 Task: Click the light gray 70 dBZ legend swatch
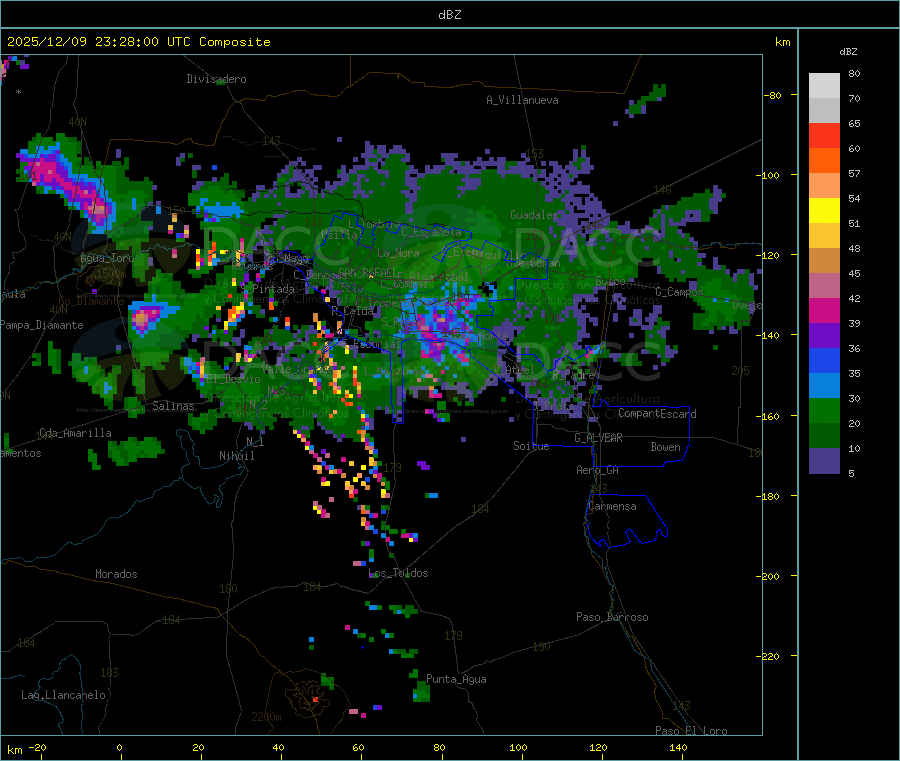824,86
